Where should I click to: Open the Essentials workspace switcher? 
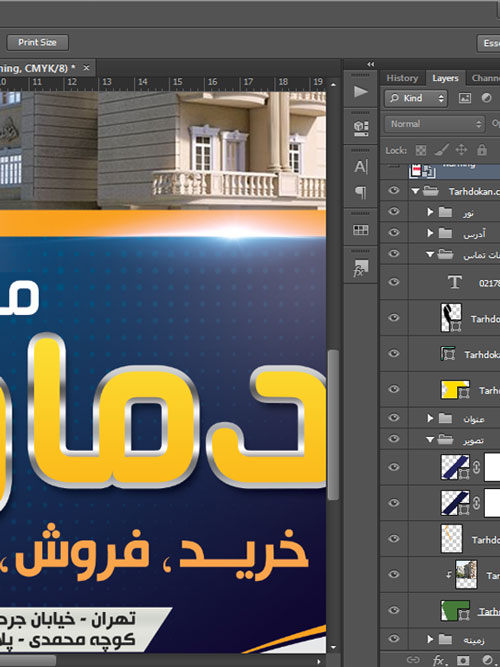click(x=489, y=43)
